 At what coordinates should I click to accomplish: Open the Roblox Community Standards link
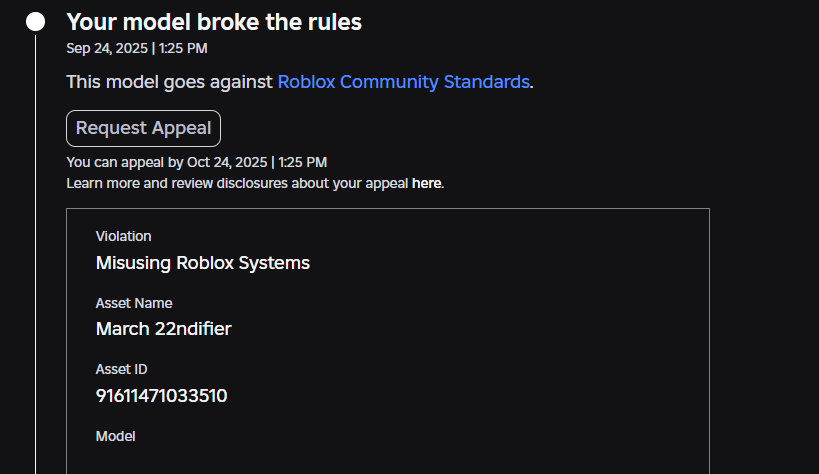403,82
